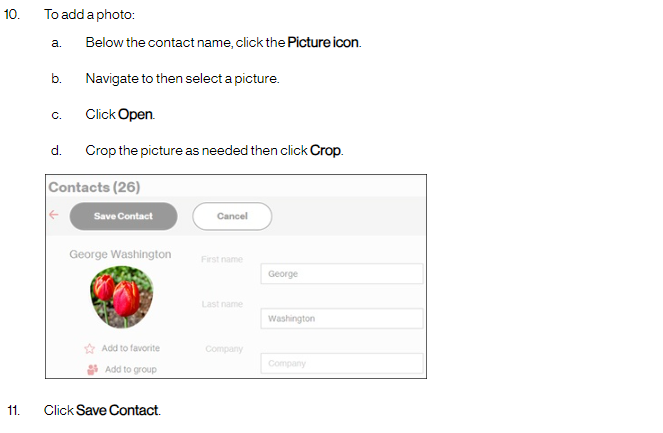The image size is (663, 433).
Task: Select the Add to group label
Action: (x=131, y=370)
